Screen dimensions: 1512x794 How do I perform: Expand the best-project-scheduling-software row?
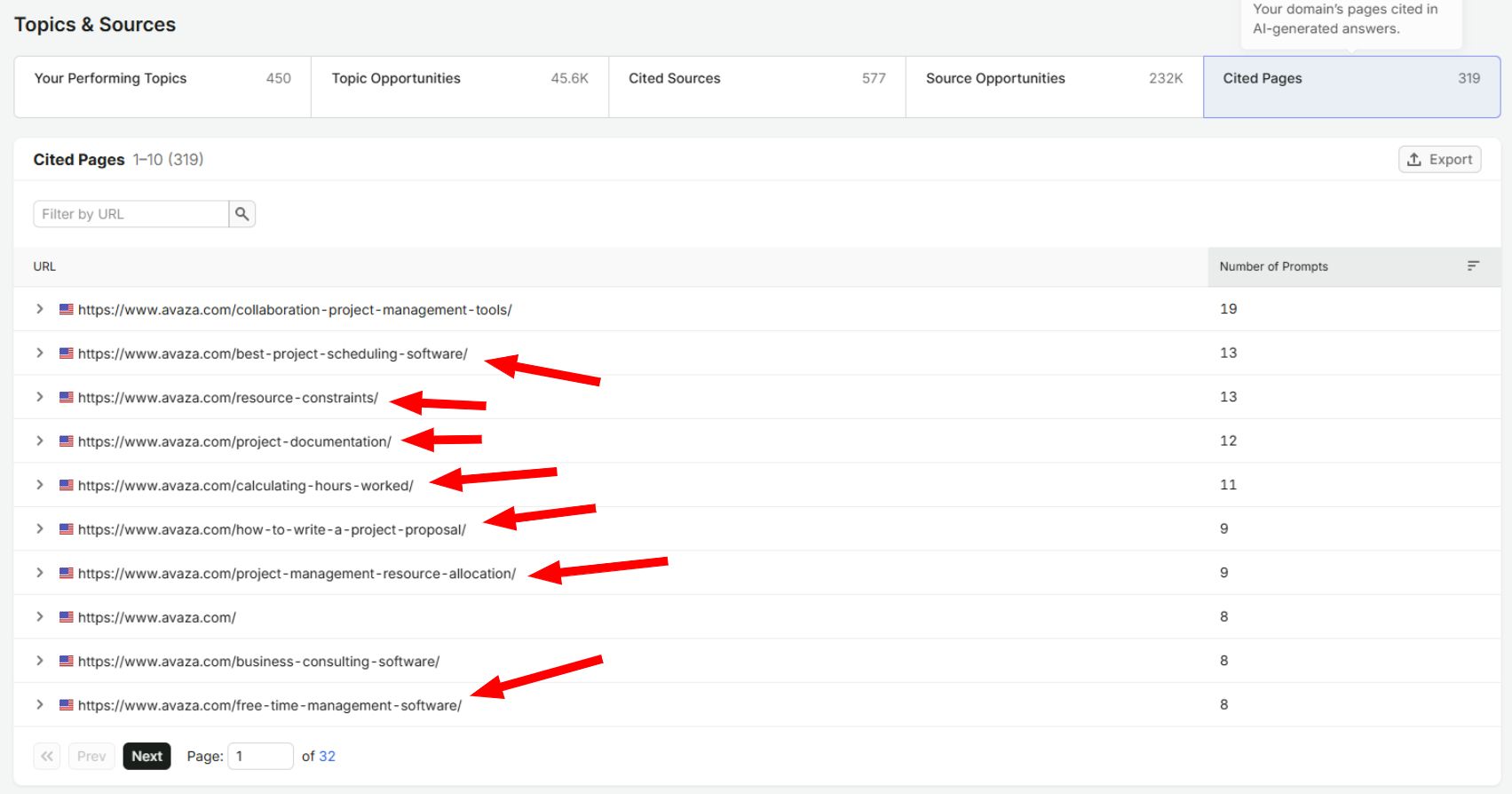pos(40,353)
